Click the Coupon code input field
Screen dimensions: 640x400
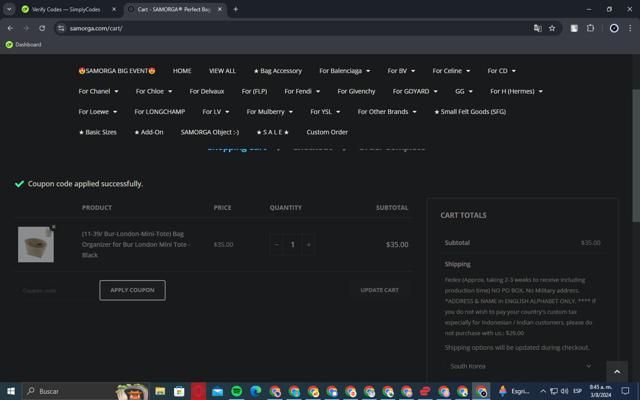(x=57, y=290)
